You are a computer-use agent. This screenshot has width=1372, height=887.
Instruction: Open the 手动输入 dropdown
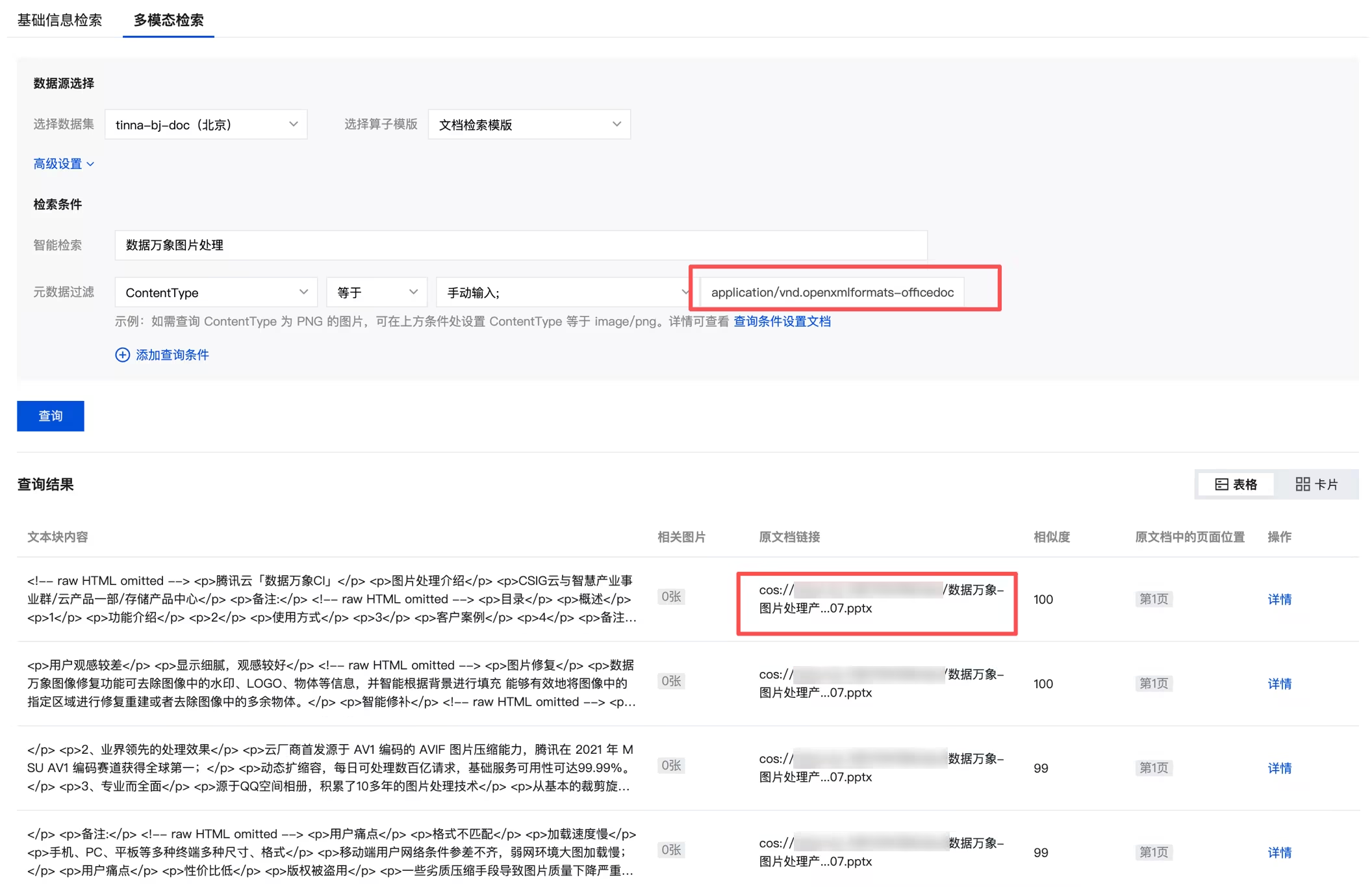pos(564,292)
